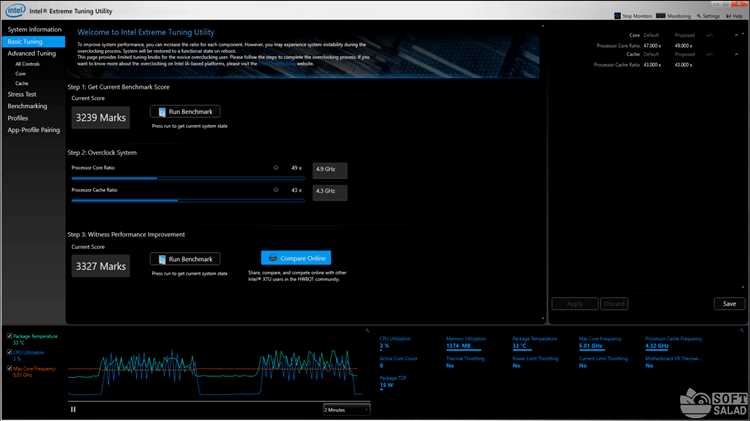Image resolution: width=750 pixels, height=421 pixels.
Task: Toggle the CPU Utilization graph checkbox
Action: tap(10, 353)
